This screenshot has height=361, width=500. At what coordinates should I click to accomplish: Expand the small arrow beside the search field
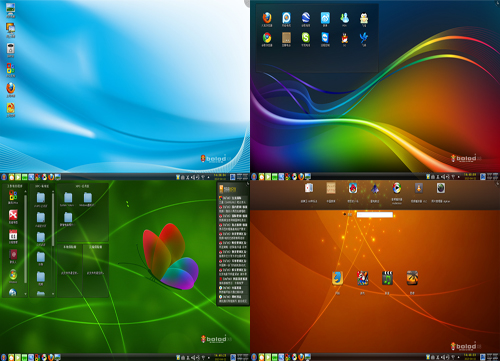point(344,214)
